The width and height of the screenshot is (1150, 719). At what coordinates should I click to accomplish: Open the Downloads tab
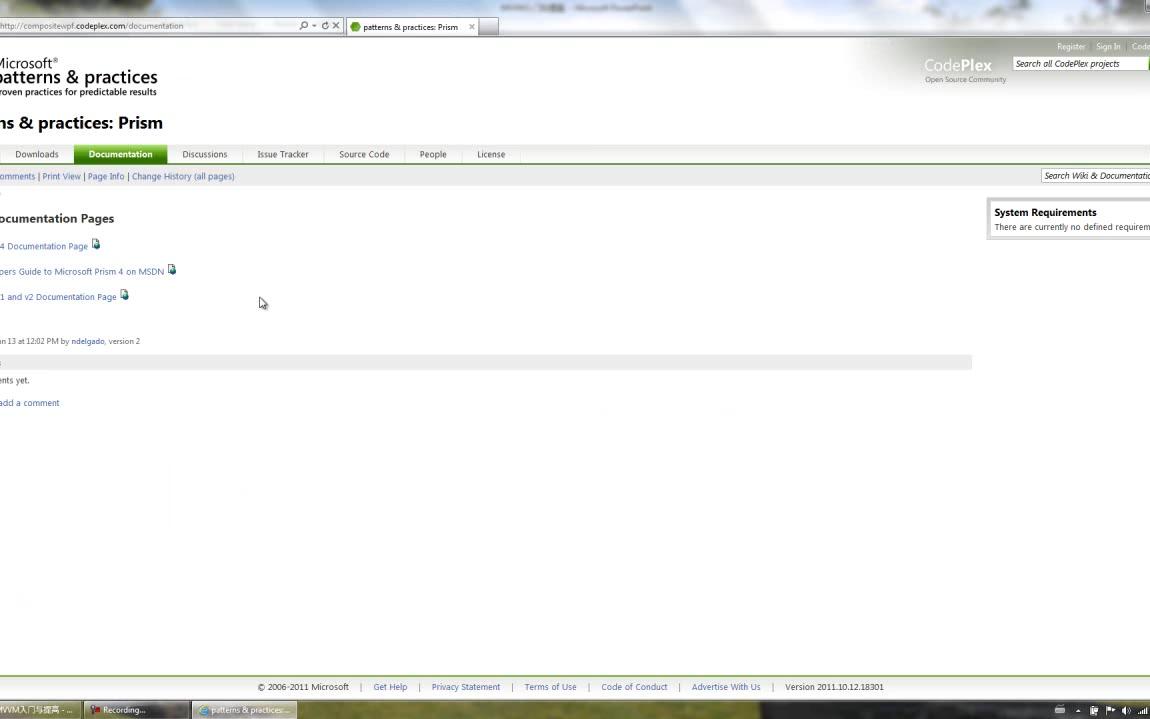37,154
